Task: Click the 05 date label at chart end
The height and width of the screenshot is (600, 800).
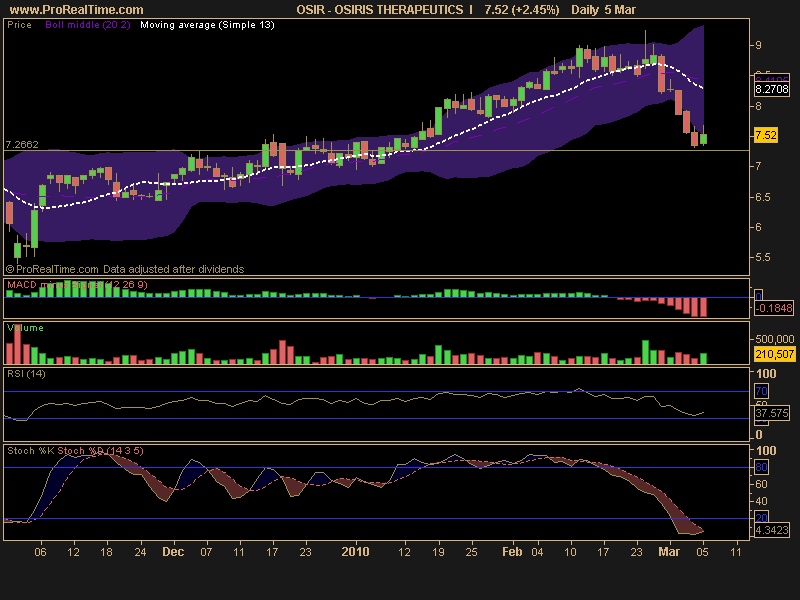Action: 703,552
